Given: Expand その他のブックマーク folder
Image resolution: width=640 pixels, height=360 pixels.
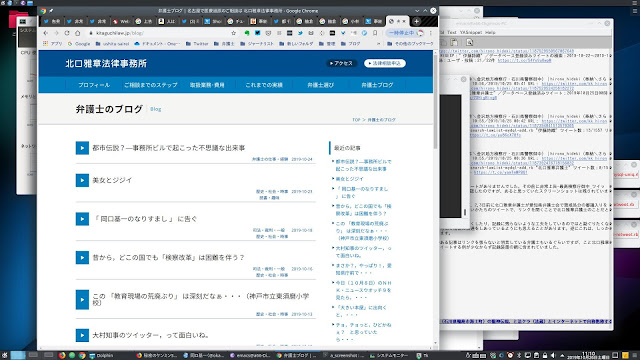Looking at the screenshot, I should click(x=410, y=43).
